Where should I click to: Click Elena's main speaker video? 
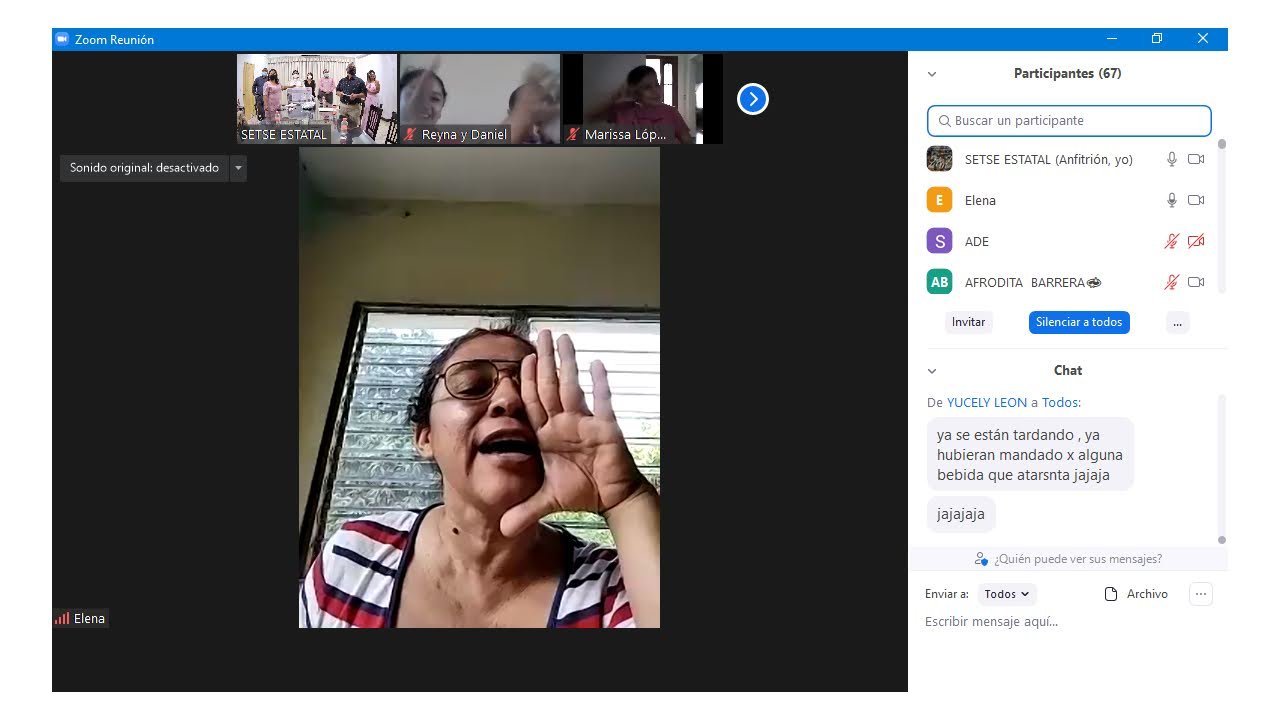(x=479, y=388)
